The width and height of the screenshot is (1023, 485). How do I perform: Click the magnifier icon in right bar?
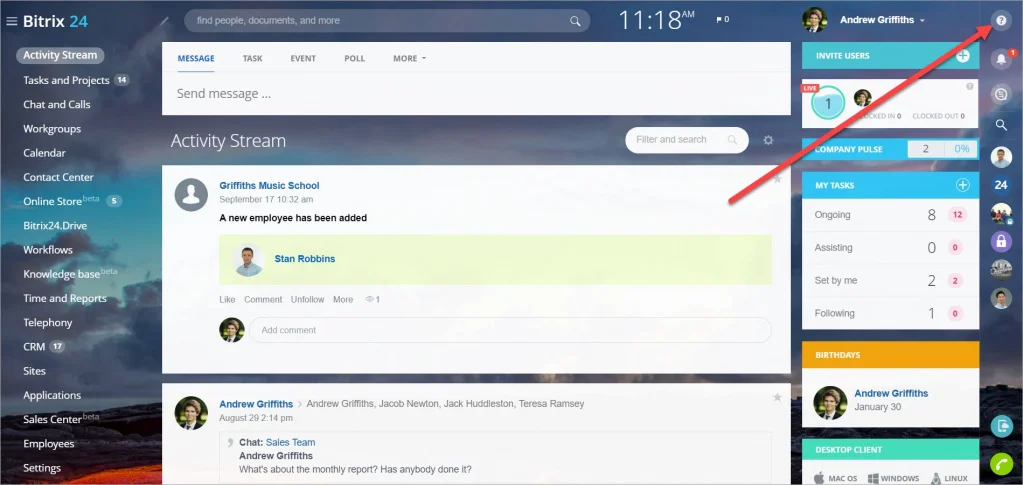(1001, 125)
